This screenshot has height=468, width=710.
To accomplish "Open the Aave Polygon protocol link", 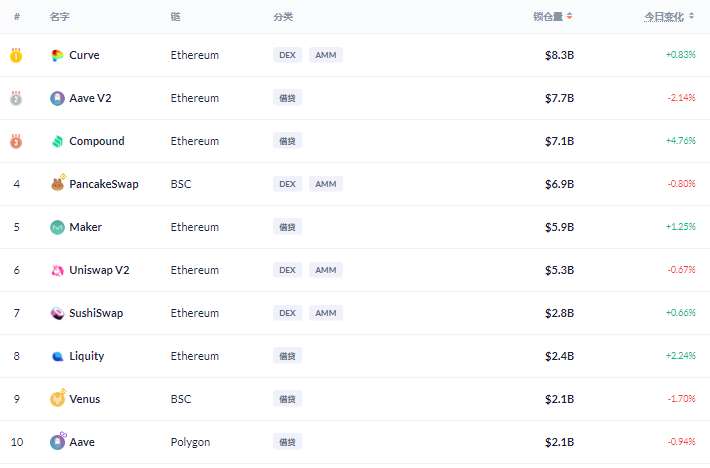I will click(82, 442).
